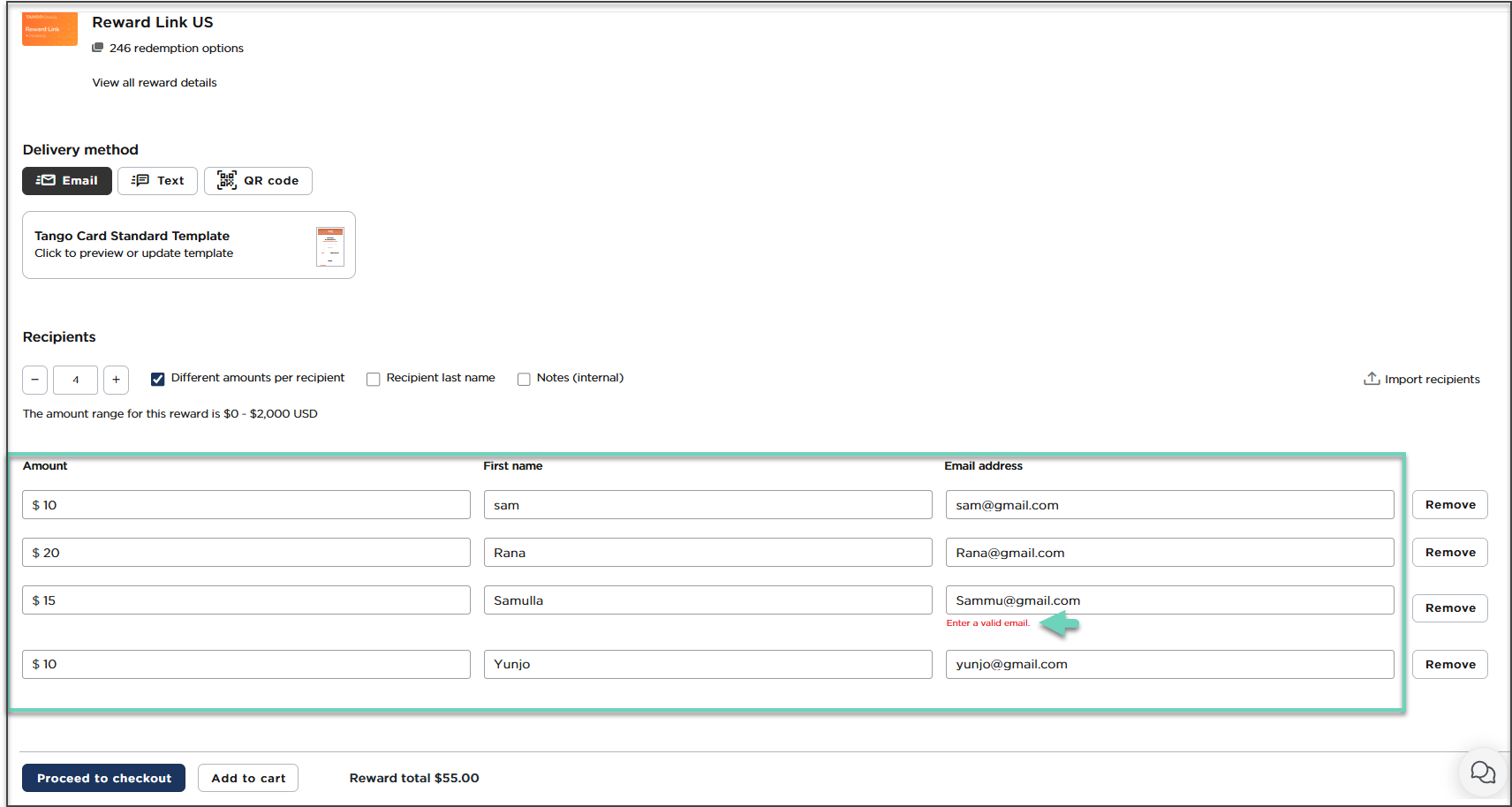The height and width of the screenshot is (807, 1512).
Task: Click the Sammu@gmail.com email field
Action: pyautogui.click(x=1169, y=600)
